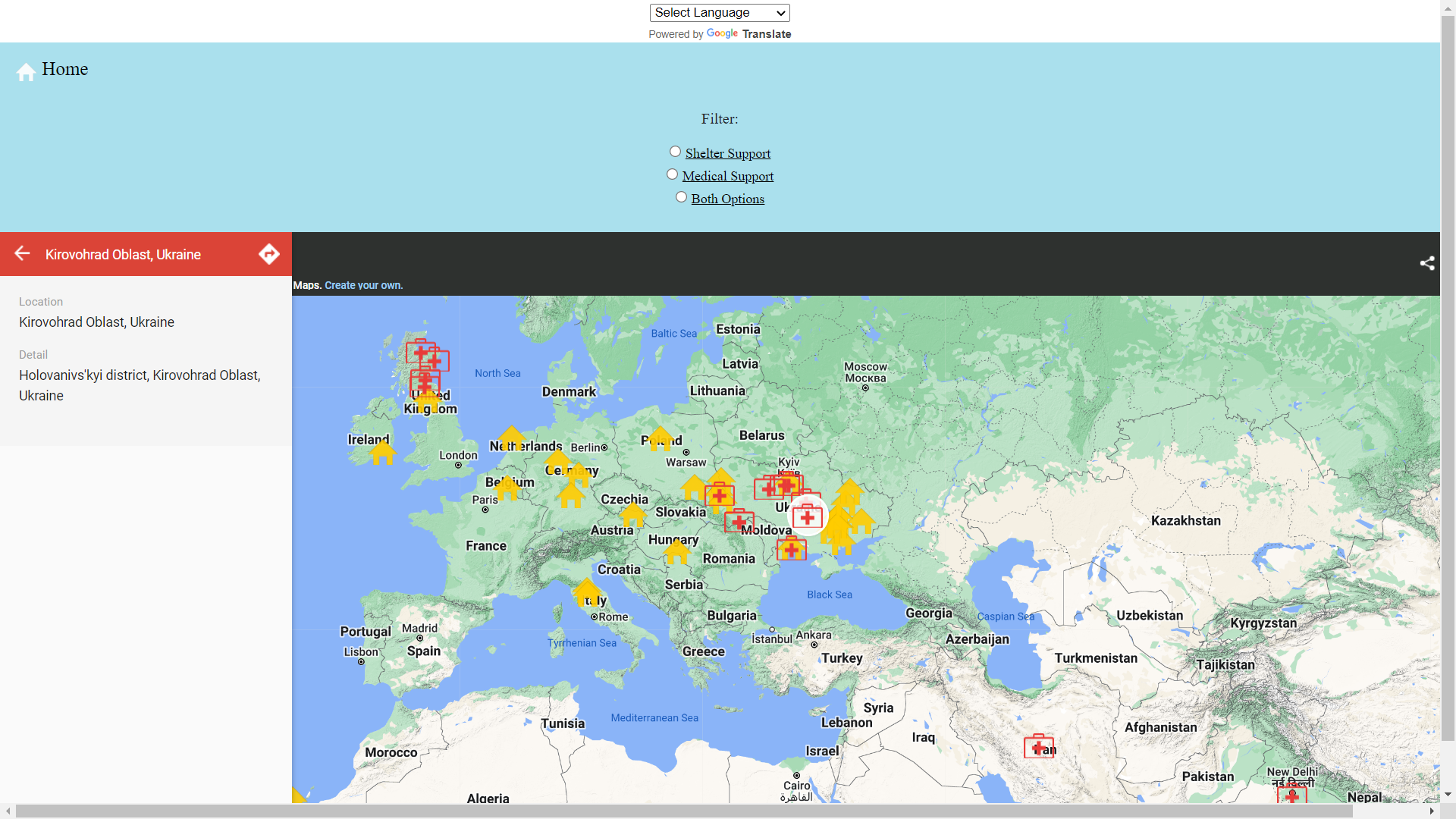Select the Shelter Support radio button

[x=675, y=152]
